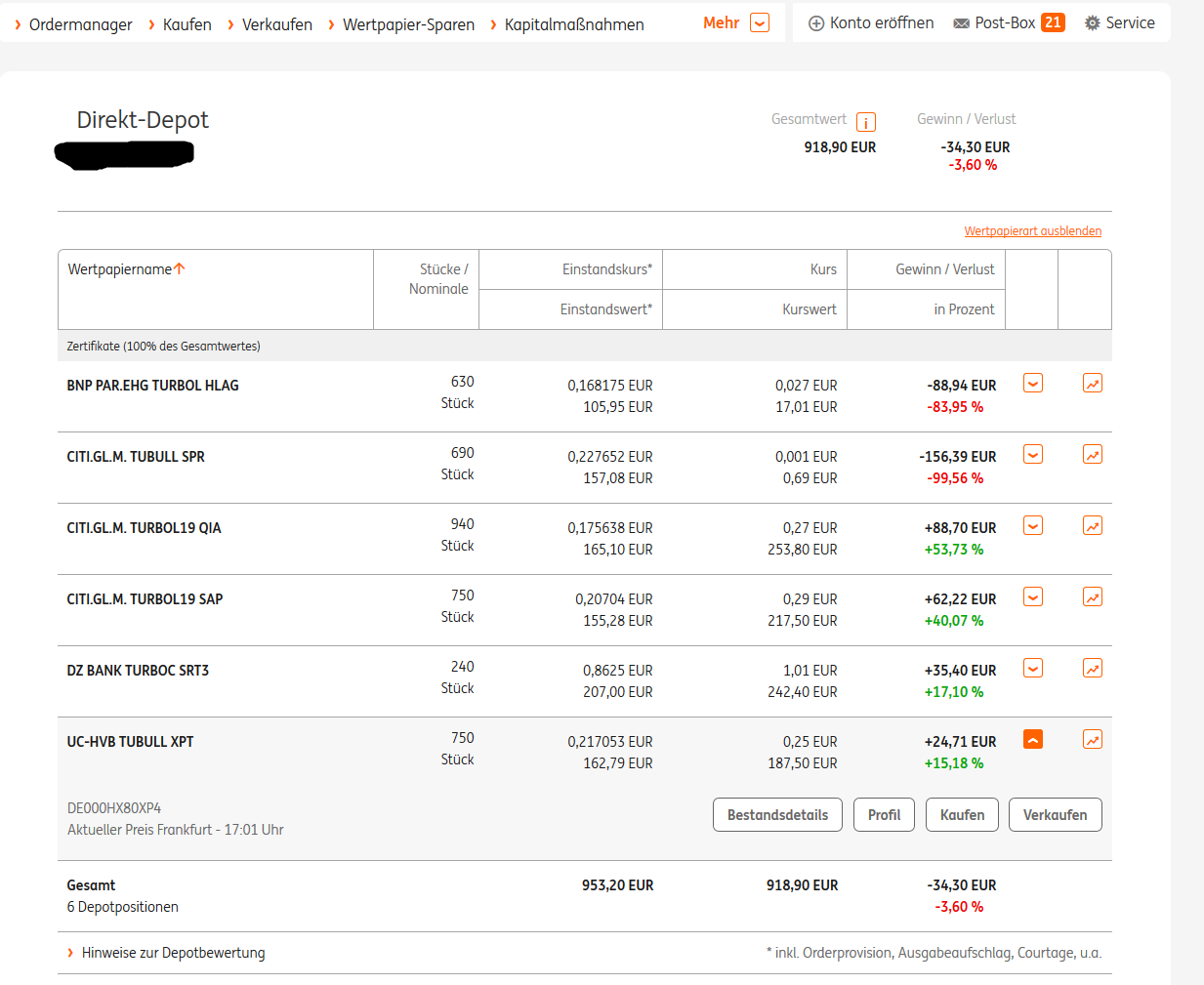Expand CITI.GL.M. TUBULL SPR row details

pos(1032,455)
